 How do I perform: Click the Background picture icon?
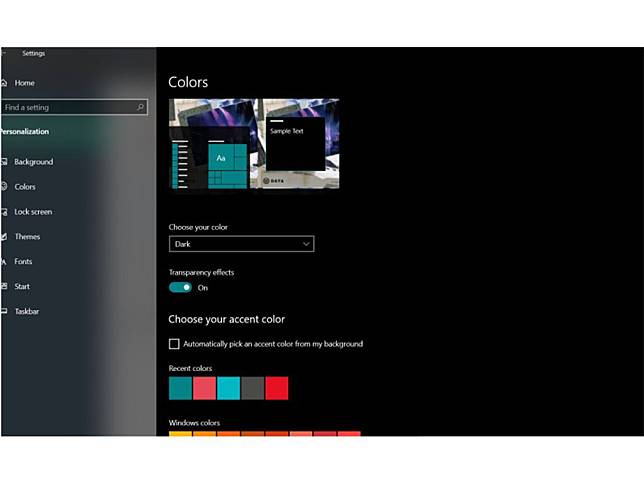pos(5,162)
